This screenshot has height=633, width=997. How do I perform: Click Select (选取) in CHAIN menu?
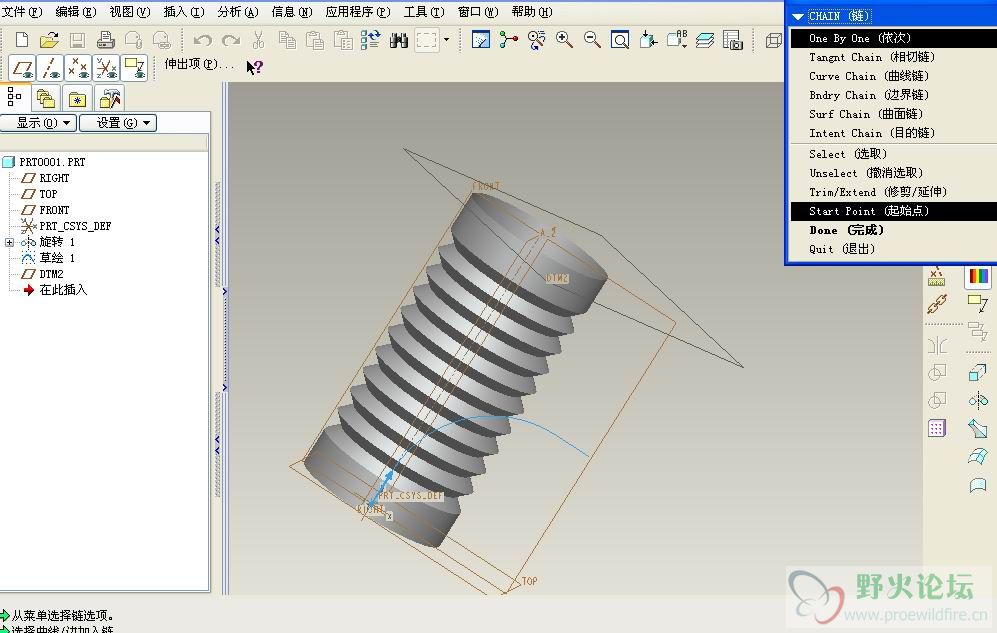[x=848, y=154]
